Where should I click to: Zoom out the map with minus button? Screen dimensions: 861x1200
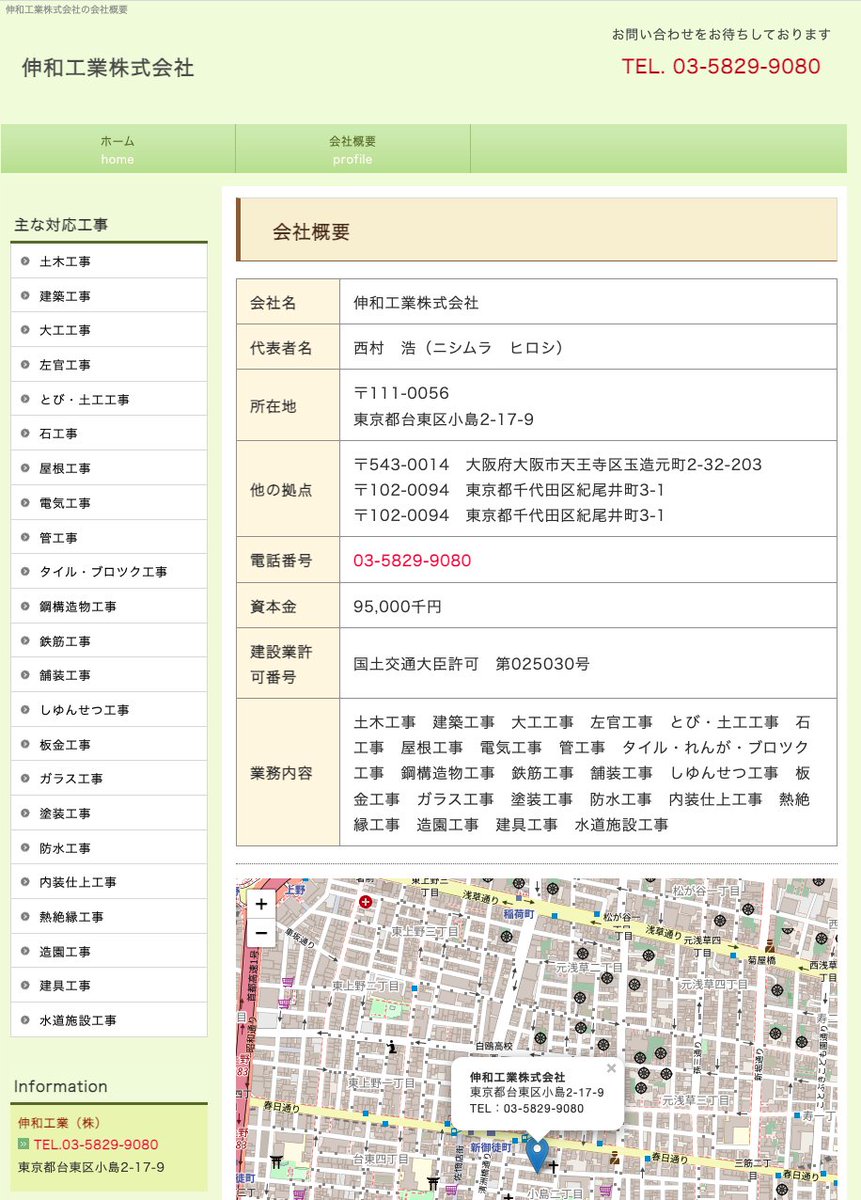click(x=260, y=932)
